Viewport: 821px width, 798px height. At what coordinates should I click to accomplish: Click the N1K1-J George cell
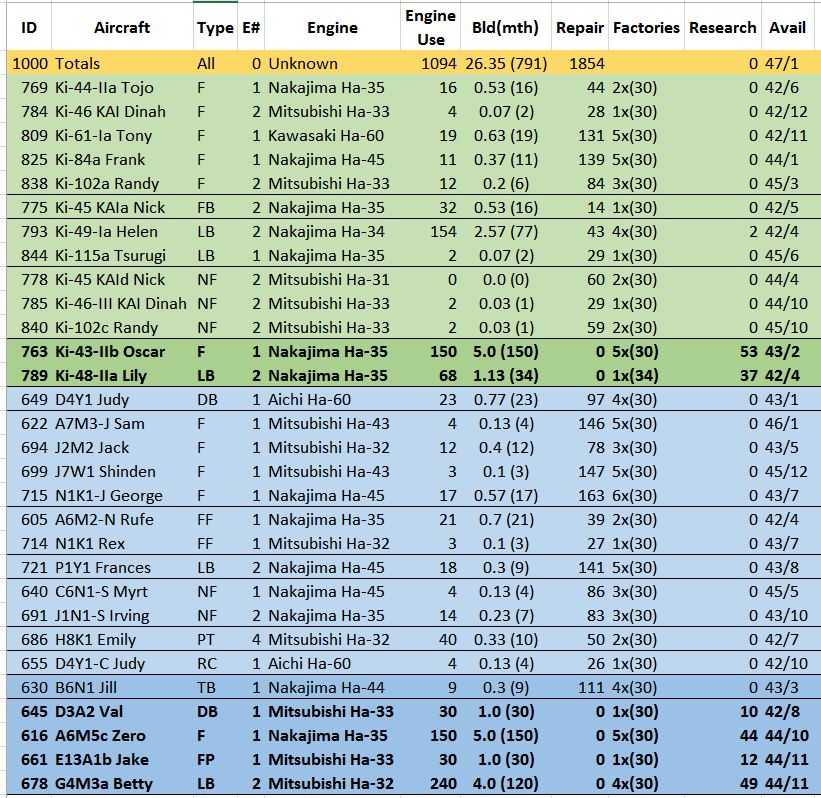coord(123,496)
